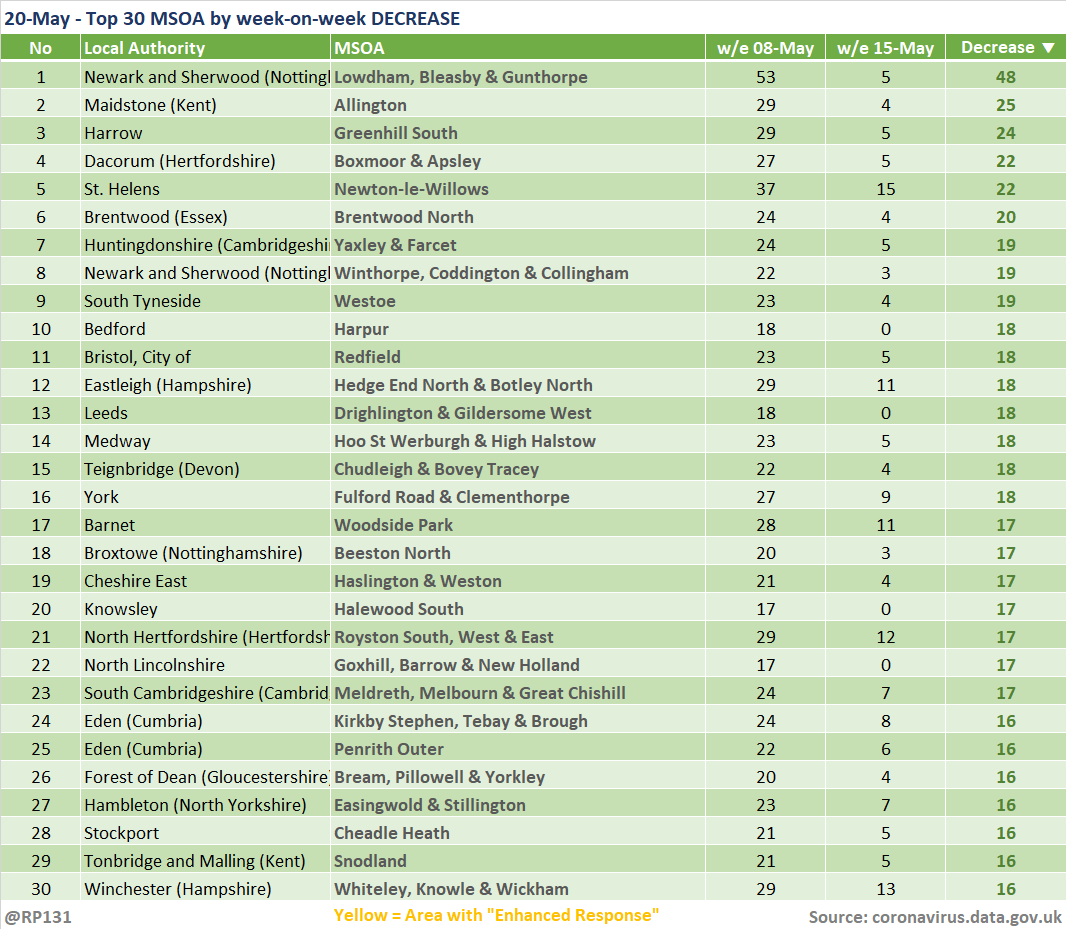Click the w/e 15-May column header
Image resolution: width=1066 pixels, height=929 pixels.
885,48
